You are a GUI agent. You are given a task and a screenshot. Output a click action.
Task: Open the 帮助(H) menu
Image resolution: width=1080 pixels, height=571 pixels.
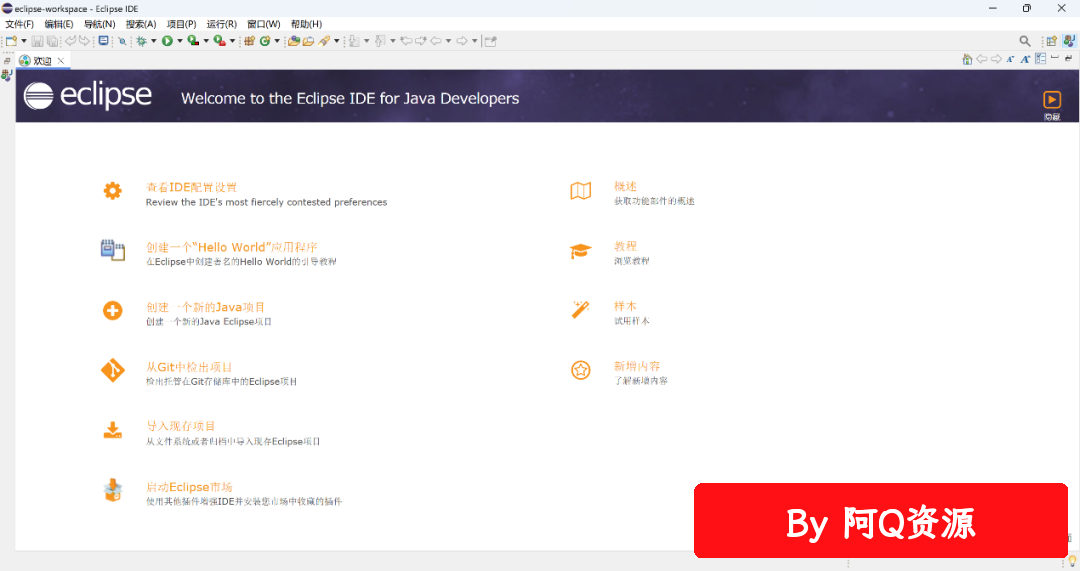pos(306,24)
